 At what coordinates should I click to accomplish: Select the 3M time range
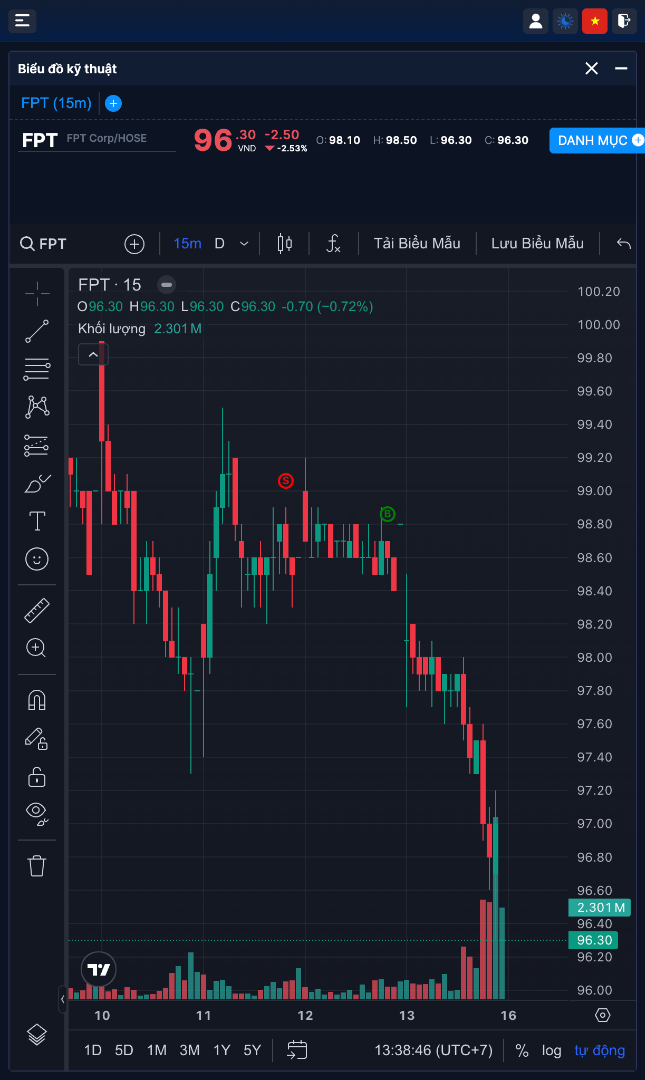(x=190, y=1050)
